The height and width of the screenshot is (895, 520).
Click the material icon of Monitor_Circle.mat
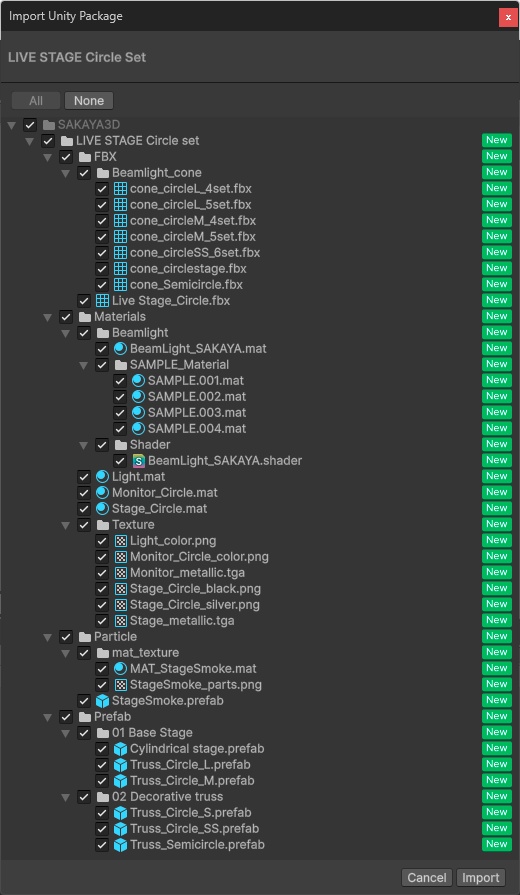(102, 492)
